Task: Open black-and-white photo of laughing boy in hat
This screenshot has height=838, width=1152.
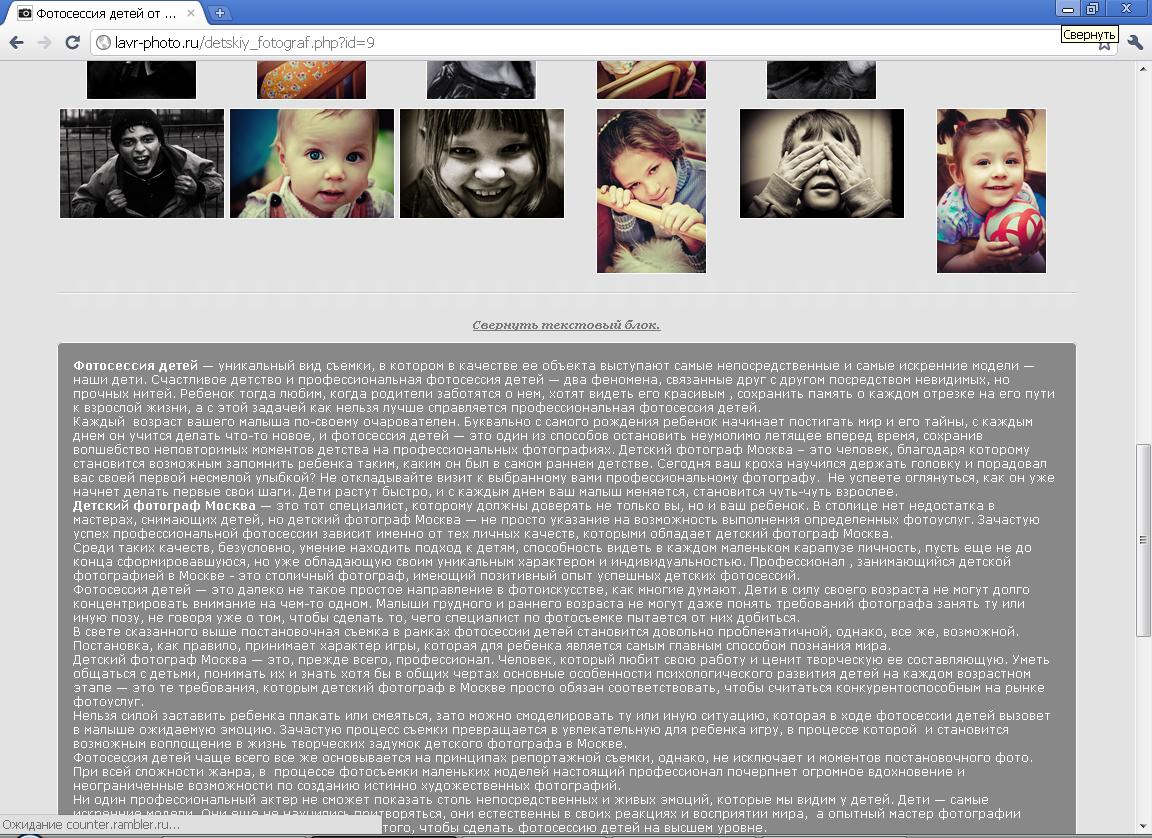Action: (142, 163)
